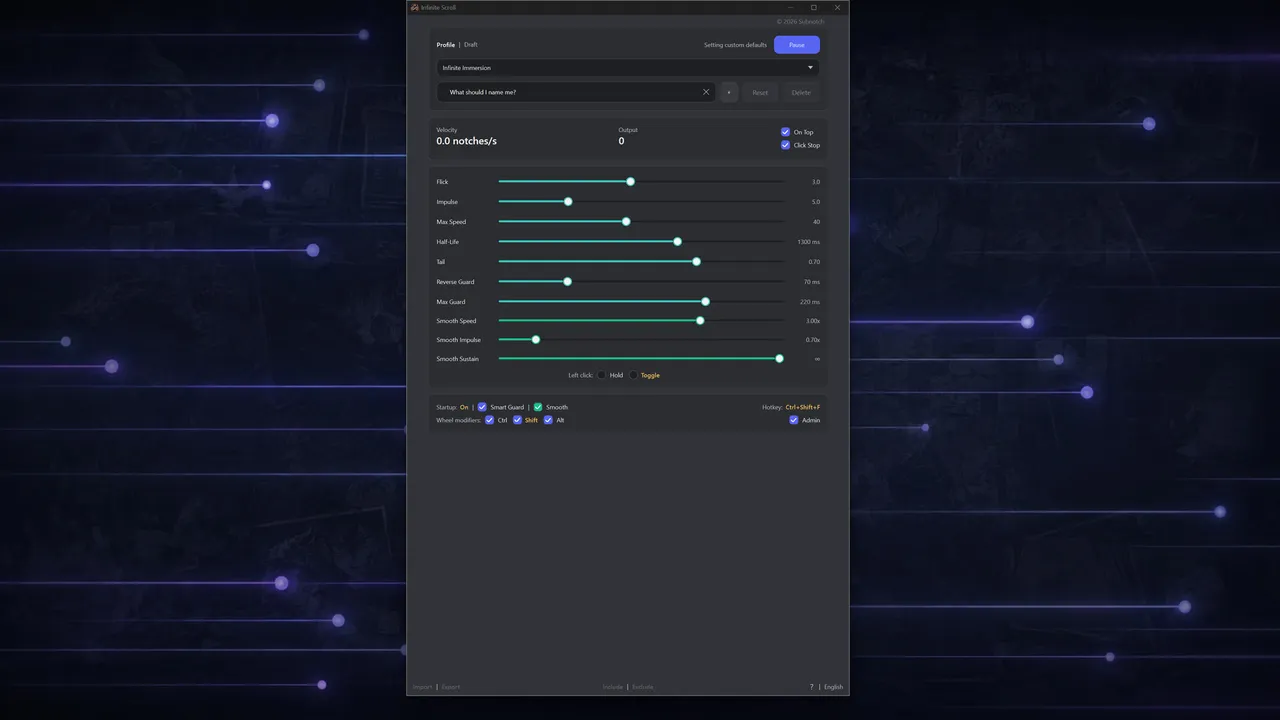This screenshot has width=1280, height=720.
Task: Click the Export link
Action: 451,687
